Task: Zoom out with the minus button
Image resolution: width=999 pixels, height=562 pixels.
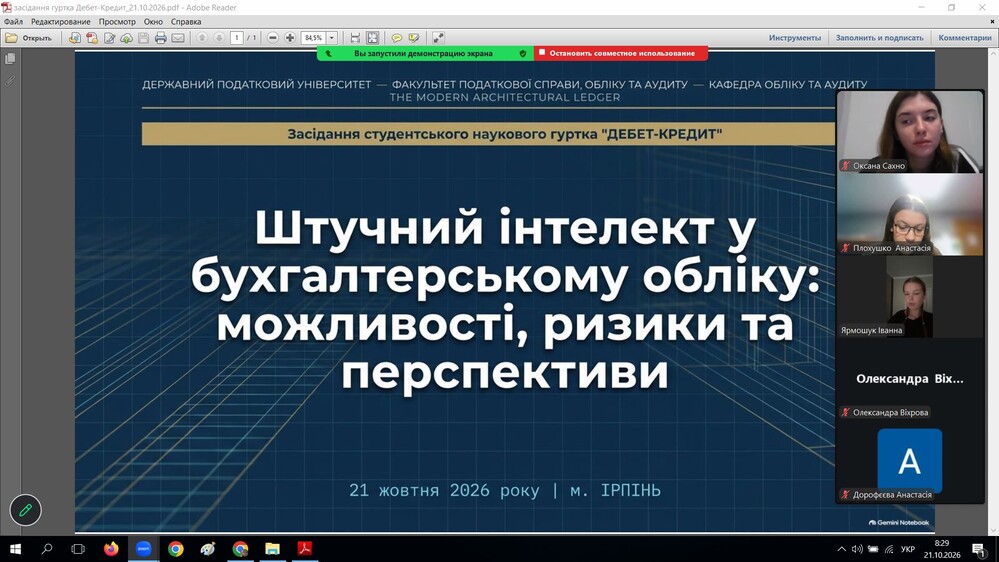Action: 273,38
